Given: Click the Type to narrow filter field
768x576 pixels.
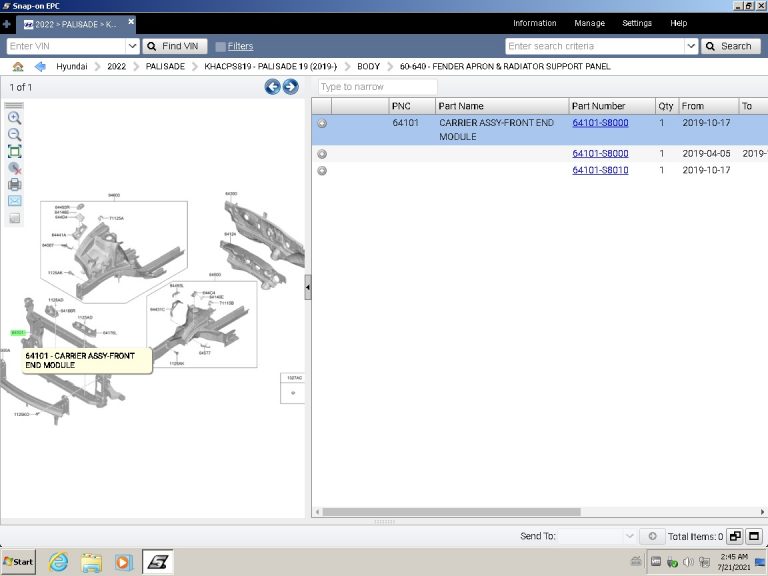Looking at the screenshot, I should tap(377, 87).
